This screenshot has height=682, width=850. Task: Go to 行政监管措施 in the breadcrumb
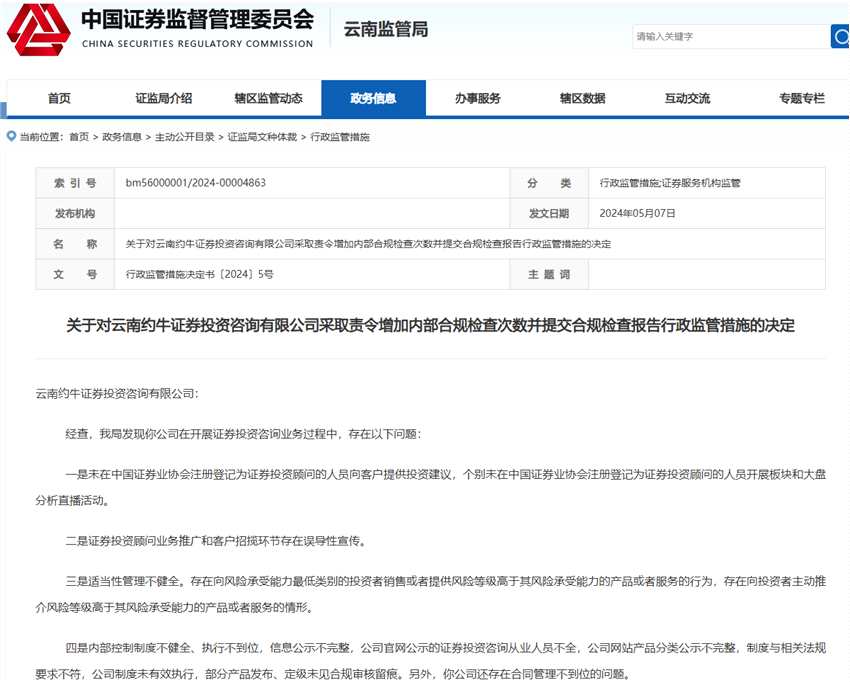[340, 137]
